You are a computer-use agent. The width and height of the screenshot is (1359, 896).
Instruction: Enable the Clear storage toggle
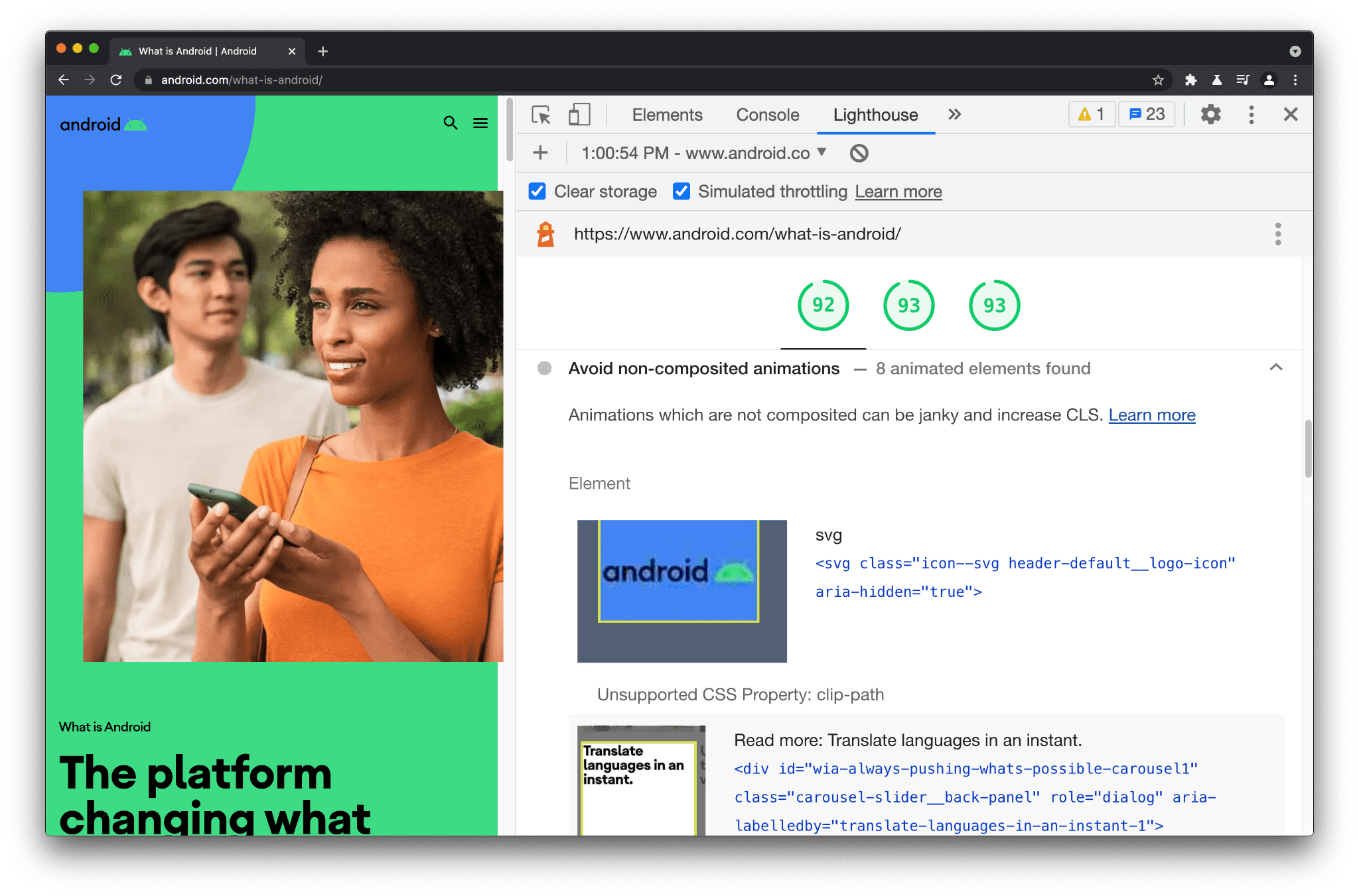pyautogui.click(x=537, y=192)
